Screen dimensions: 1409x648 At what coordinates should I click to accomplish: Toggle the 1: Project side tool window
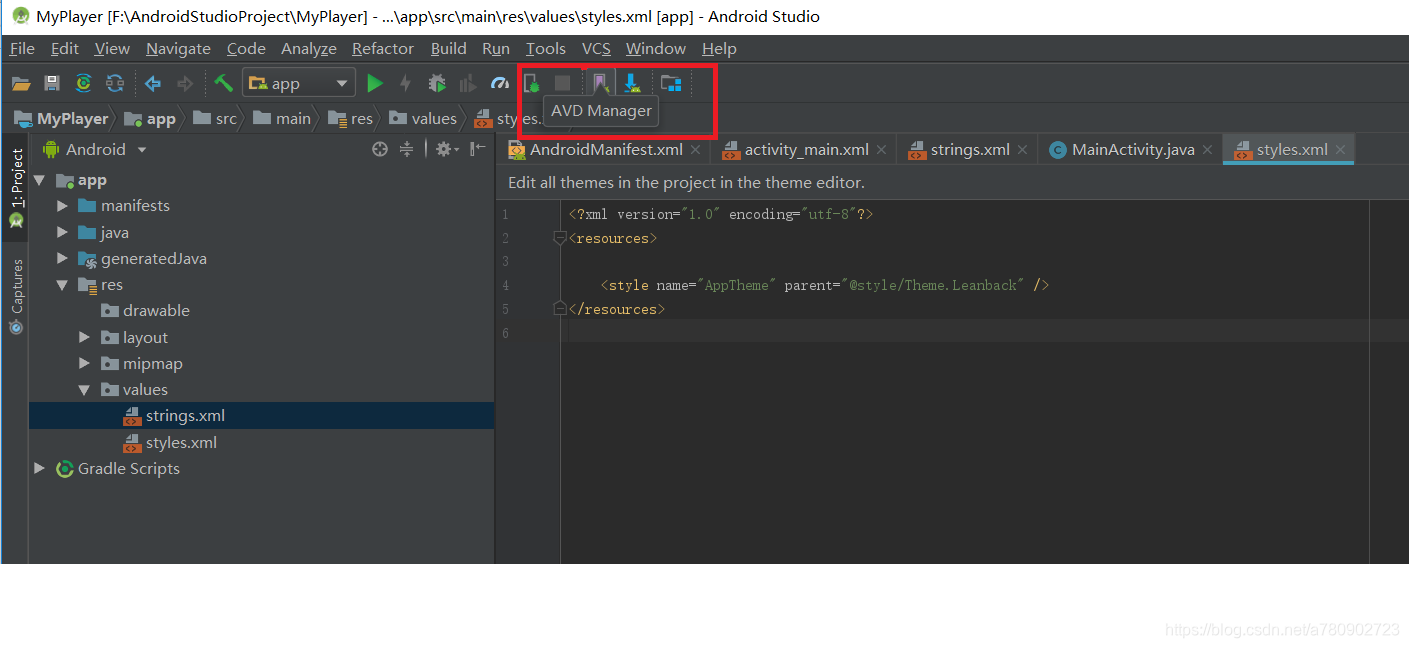click(x=16, y=189)
